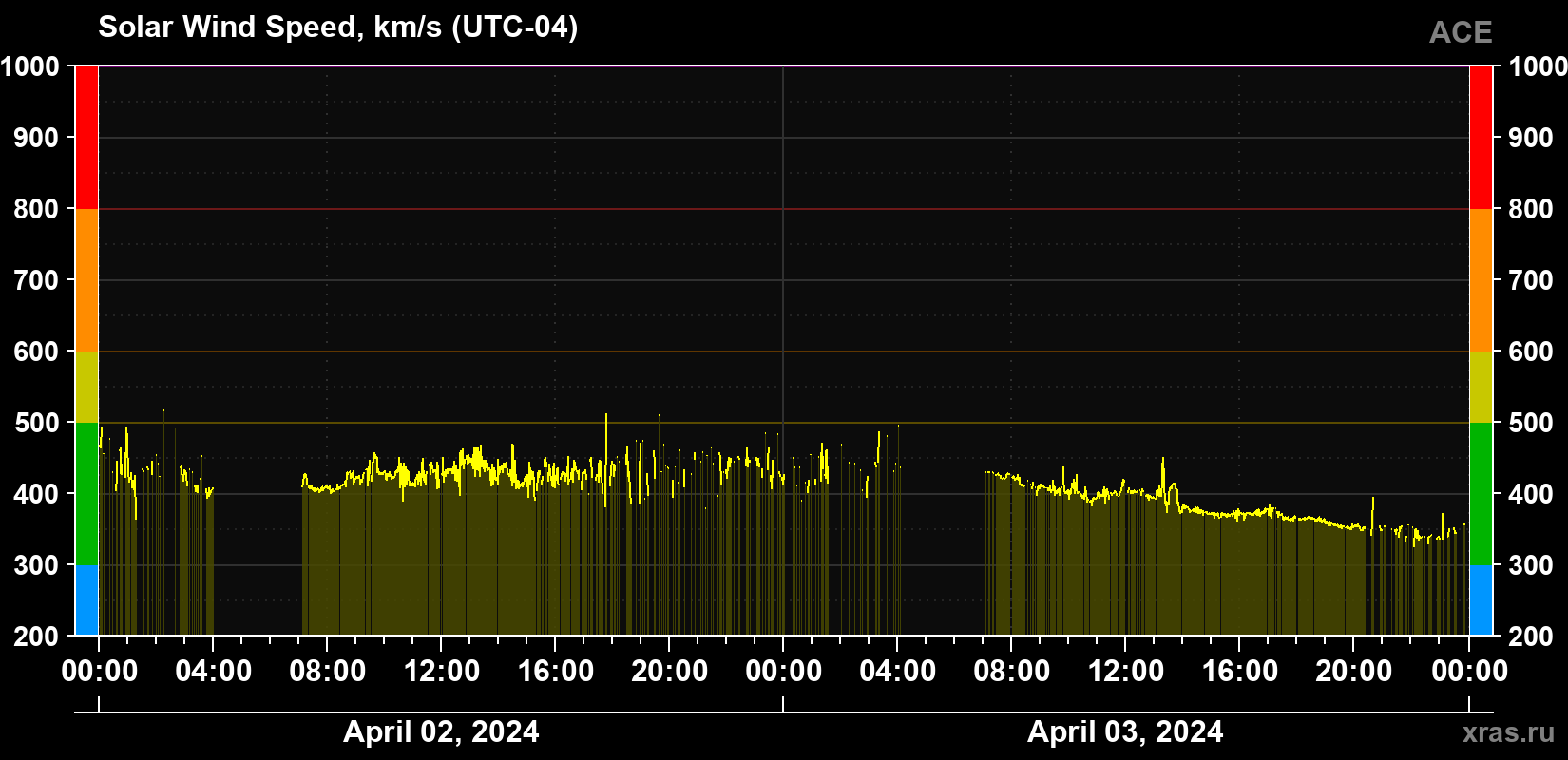The height and width of the screenshot is (760, 1568).
Task: Click the right-axis 400 value label
Action: coord(1531,494)
